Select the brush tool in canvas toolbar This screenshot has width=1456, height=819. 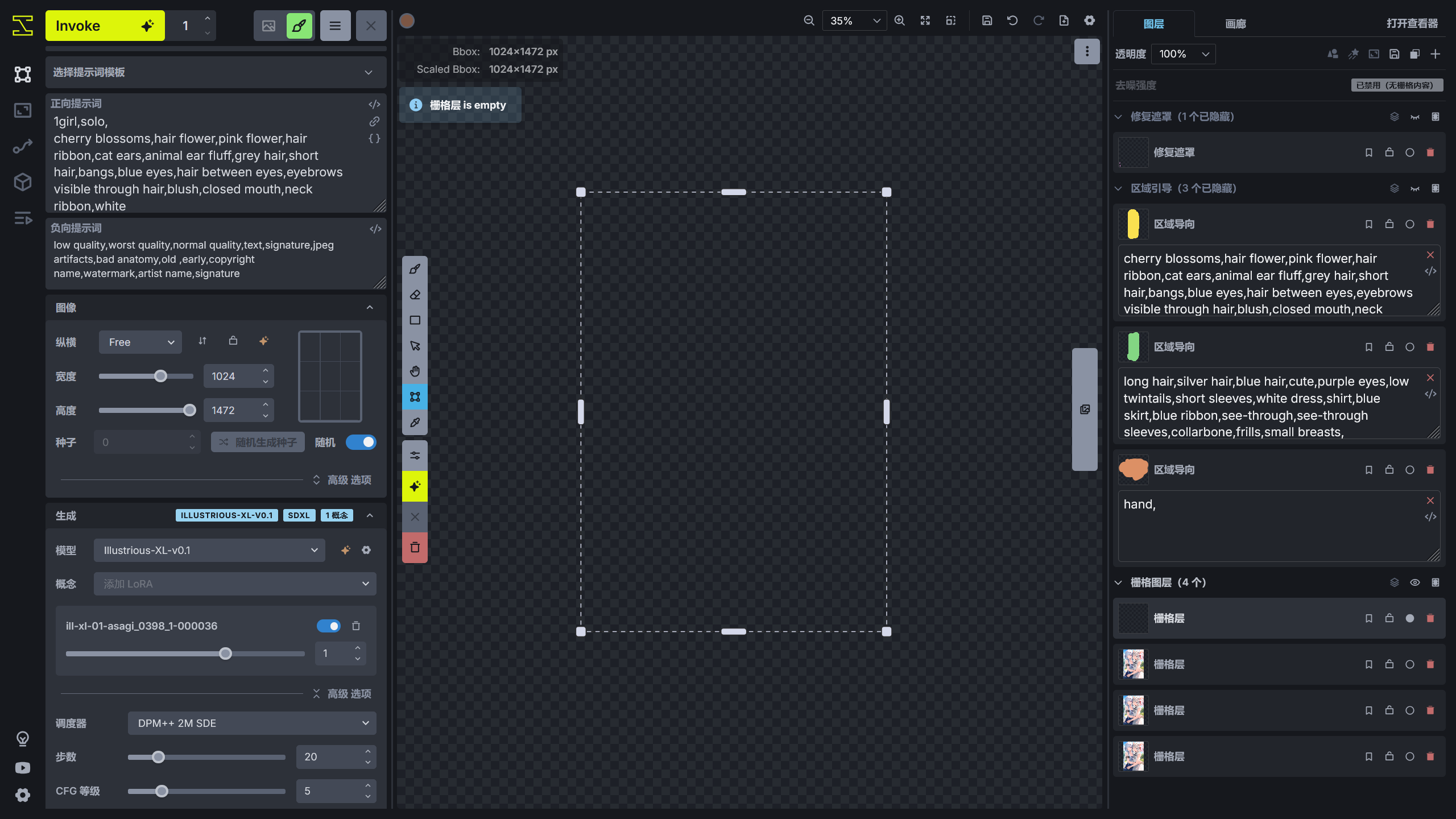(x=415, y=269)
